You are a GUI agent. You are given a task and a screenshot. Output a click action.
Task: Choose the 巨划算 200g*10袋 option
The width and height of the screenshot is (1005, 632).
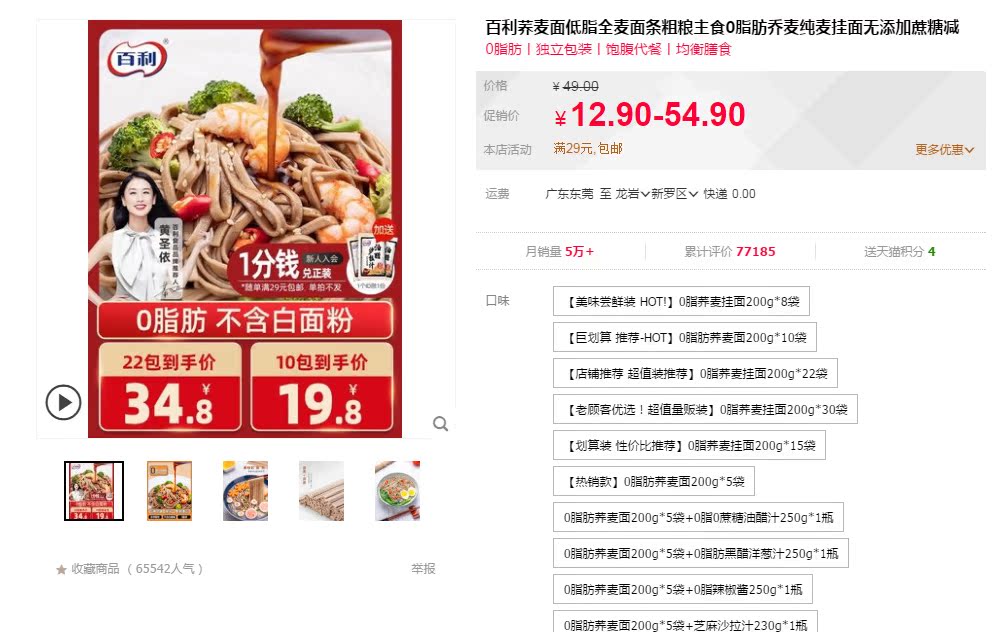pos(685,337)
